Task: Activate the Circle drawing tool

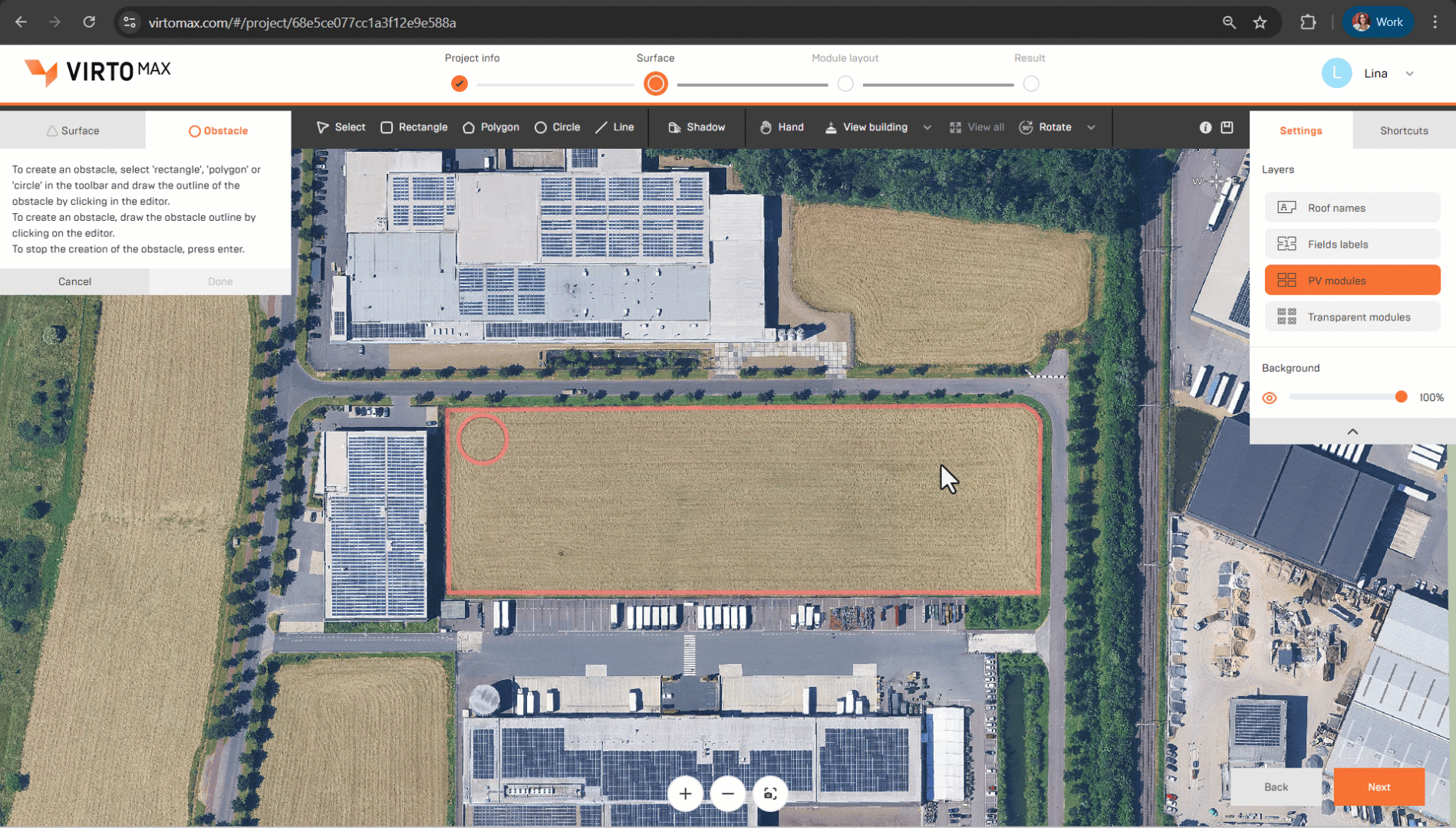Action: (x=558, y=127)
